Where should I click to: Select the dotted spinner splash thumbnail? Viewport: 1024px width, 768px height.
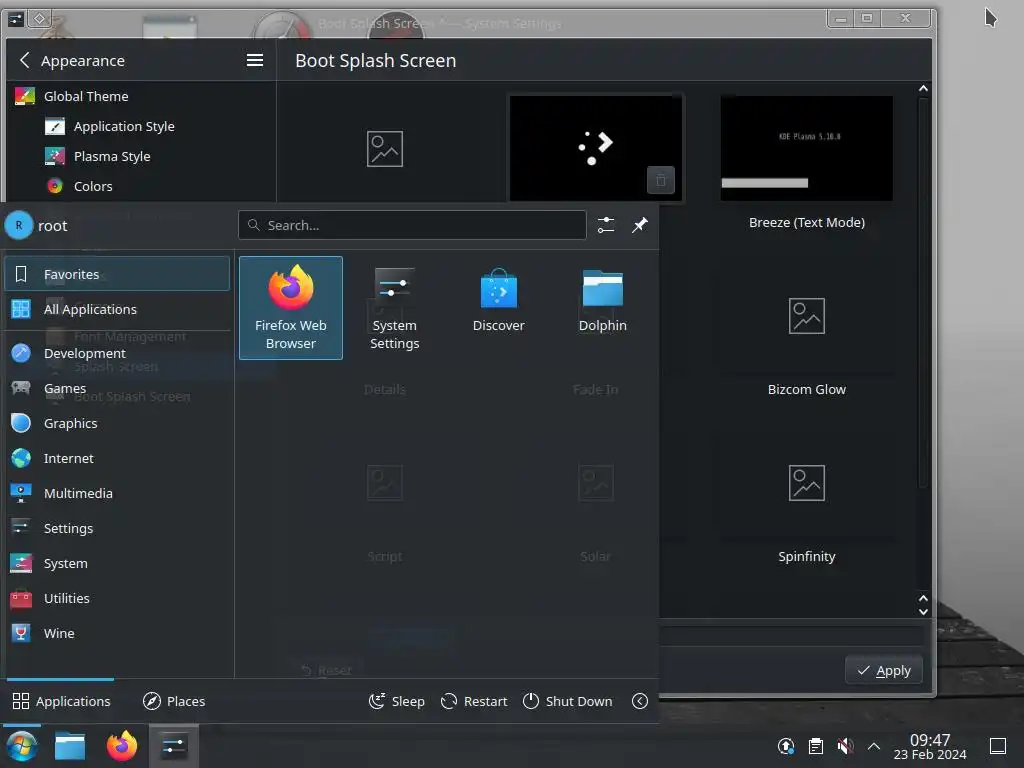coord(596,148)
